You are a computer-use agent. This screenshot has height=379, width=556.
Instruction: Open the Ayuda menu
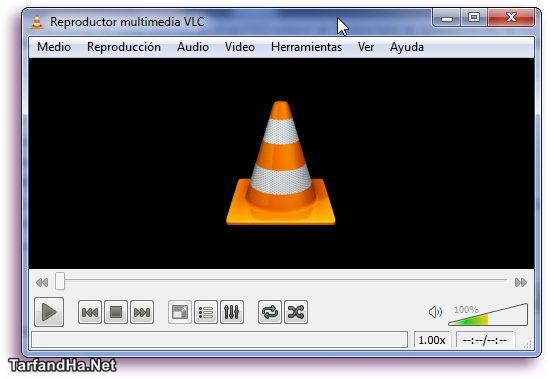407,47
